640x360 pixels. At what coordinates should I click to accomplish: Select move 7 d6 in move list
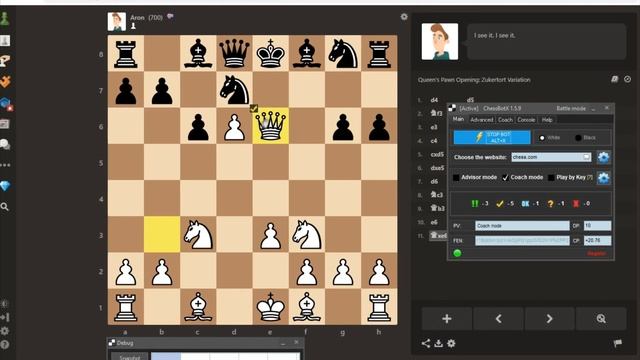pos(434,181)
